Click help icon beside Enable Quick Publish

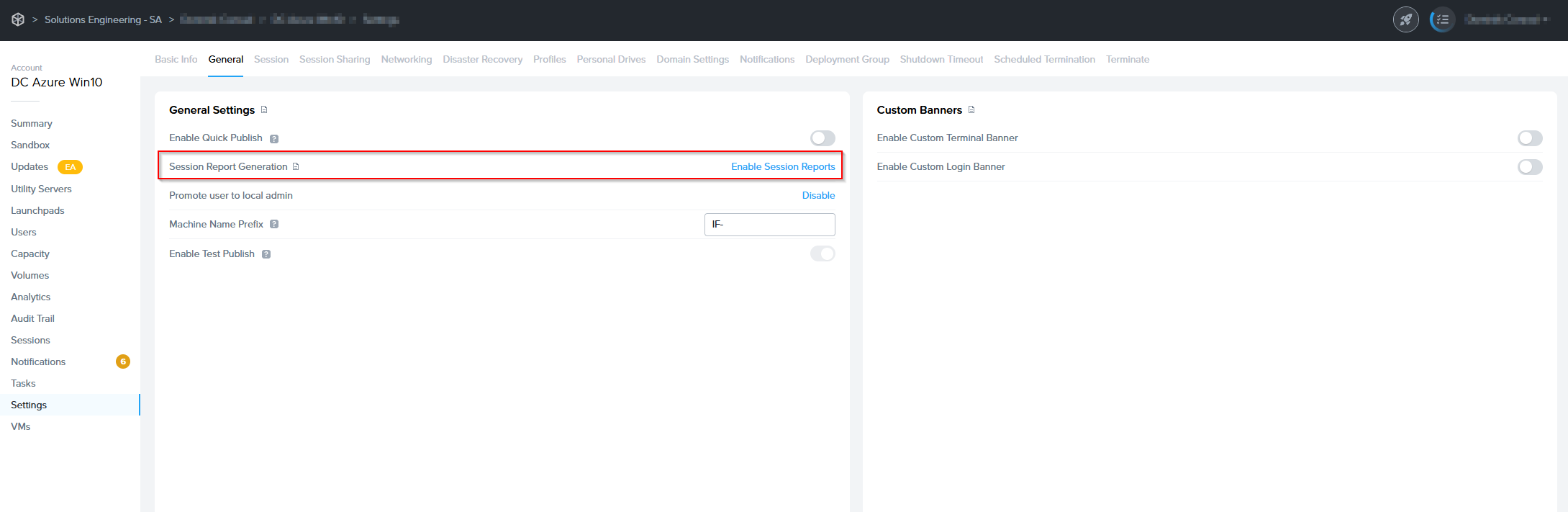click(x=274, y=138)
